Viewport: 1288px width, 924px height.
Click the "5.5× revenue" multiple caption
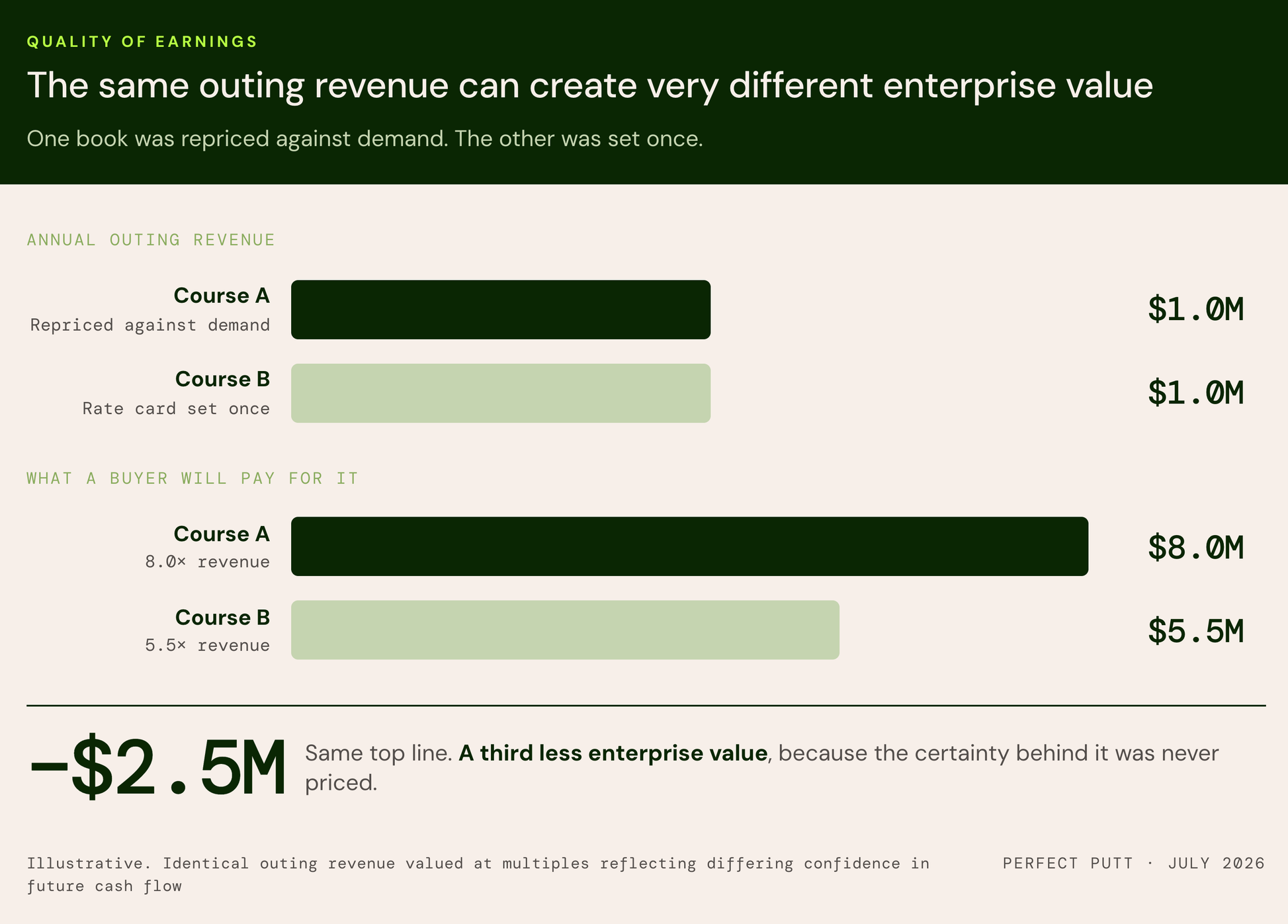208,645
